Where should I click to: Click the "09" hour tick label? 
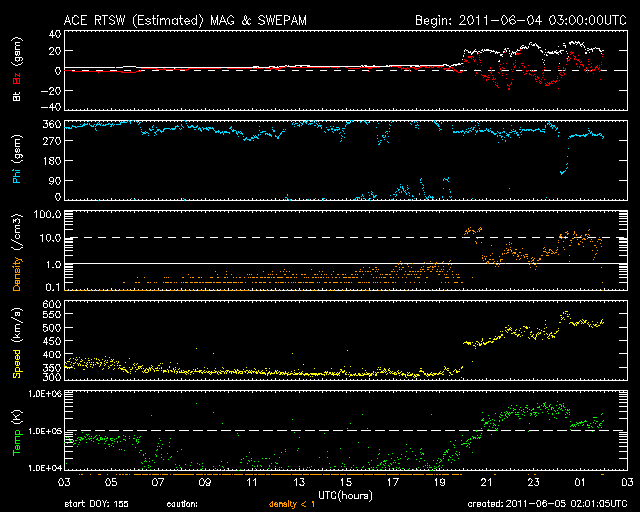click(x=205, y=483)
